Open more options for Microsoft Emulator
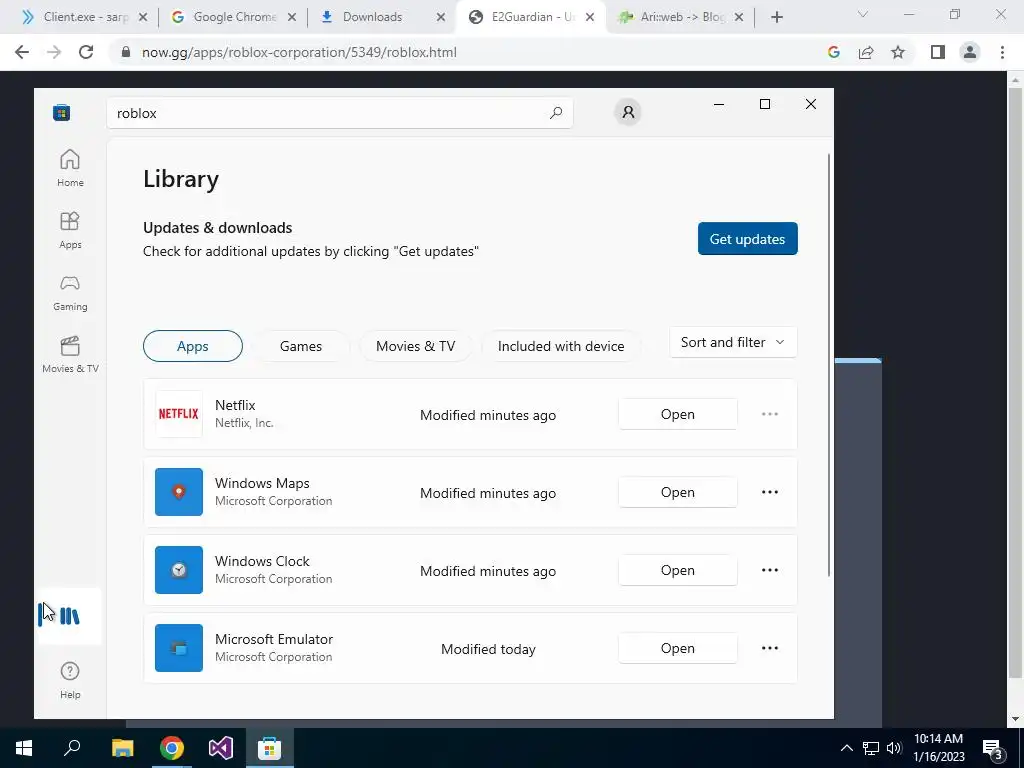This screenshot has width=1024, height=768. tap(770, 648)
